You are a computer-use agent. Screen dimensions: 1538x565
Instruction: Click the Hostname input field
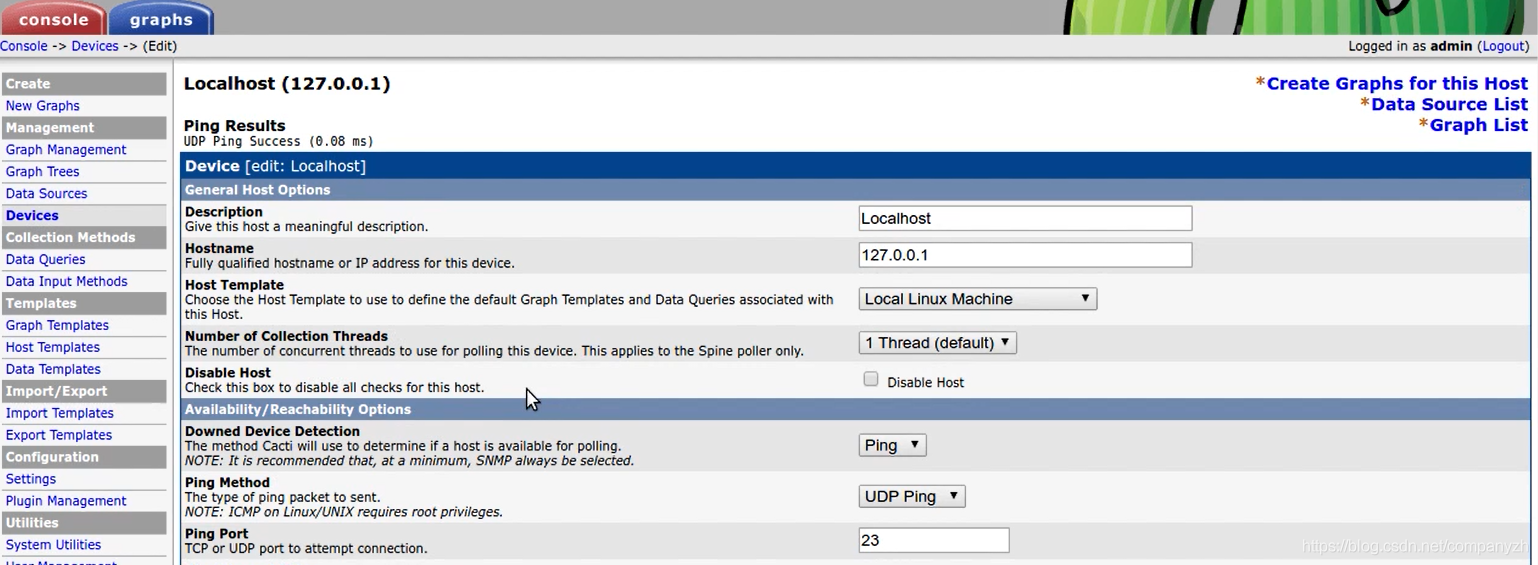click(1024, 255)
